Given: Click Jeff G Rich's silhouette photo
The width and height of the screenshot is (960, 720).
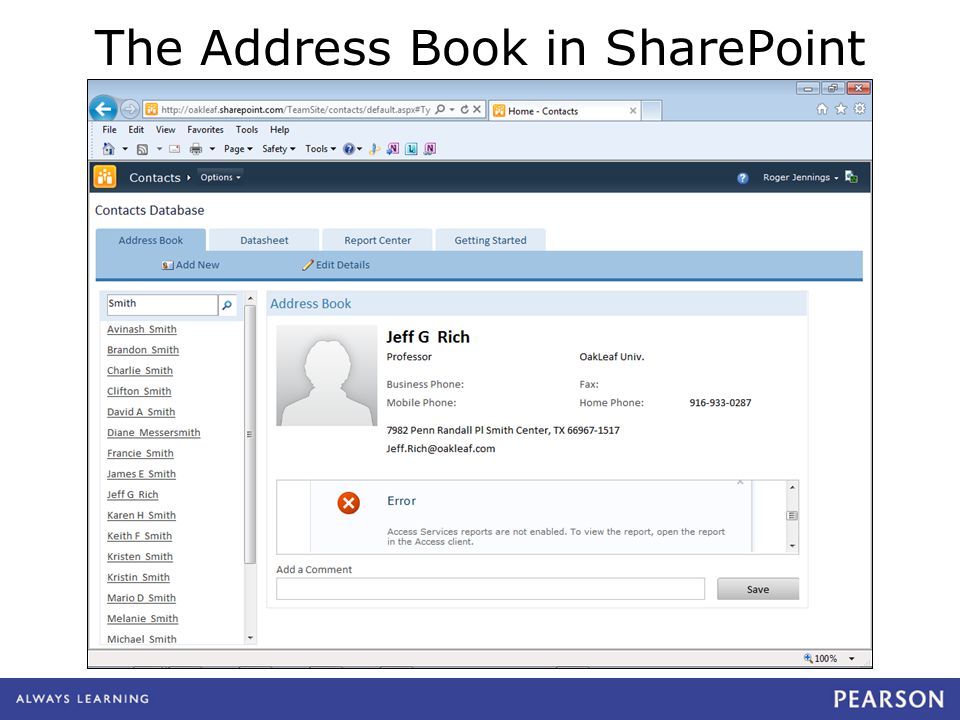Looking at the screenshot, I should tap(327, 375).
